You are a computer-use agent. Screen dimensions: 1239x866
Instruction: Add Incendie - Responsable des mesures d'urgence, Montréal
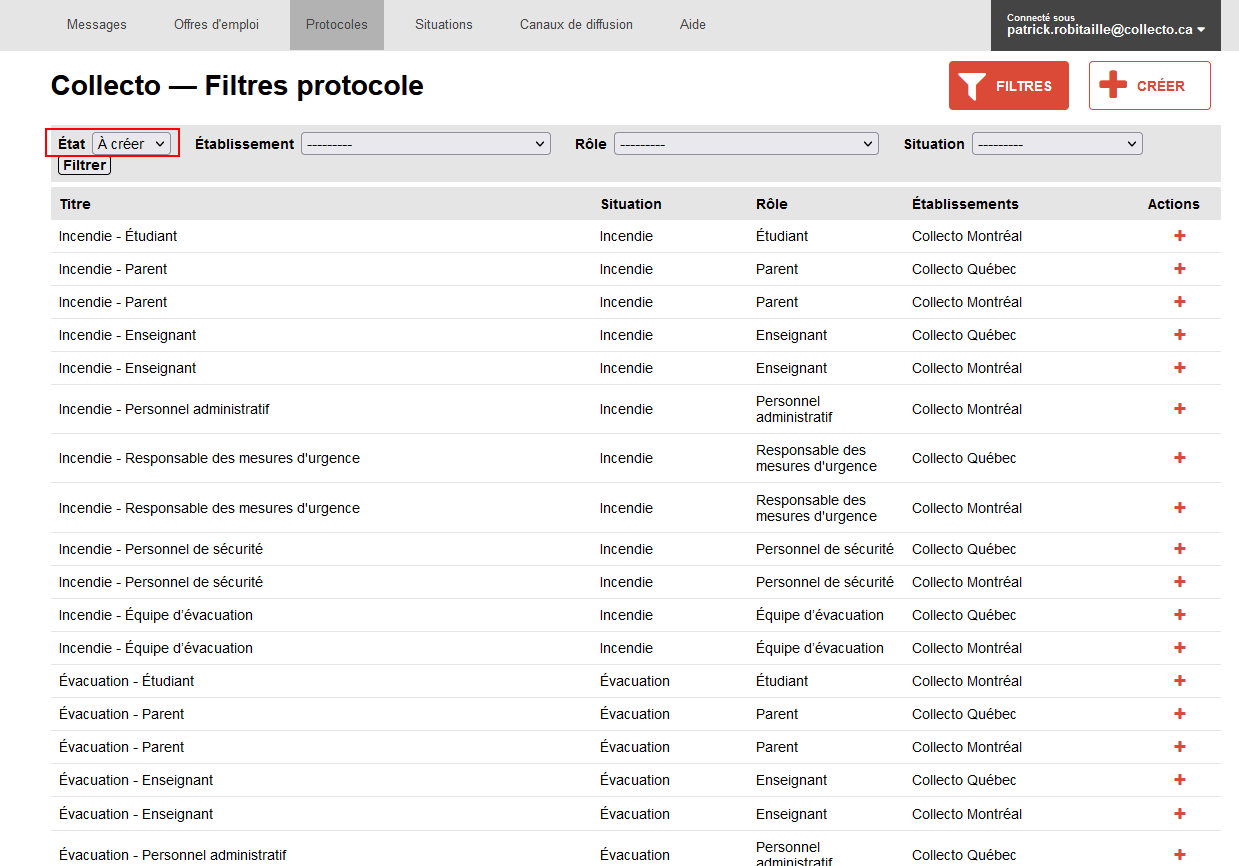tap(1180, 508)
